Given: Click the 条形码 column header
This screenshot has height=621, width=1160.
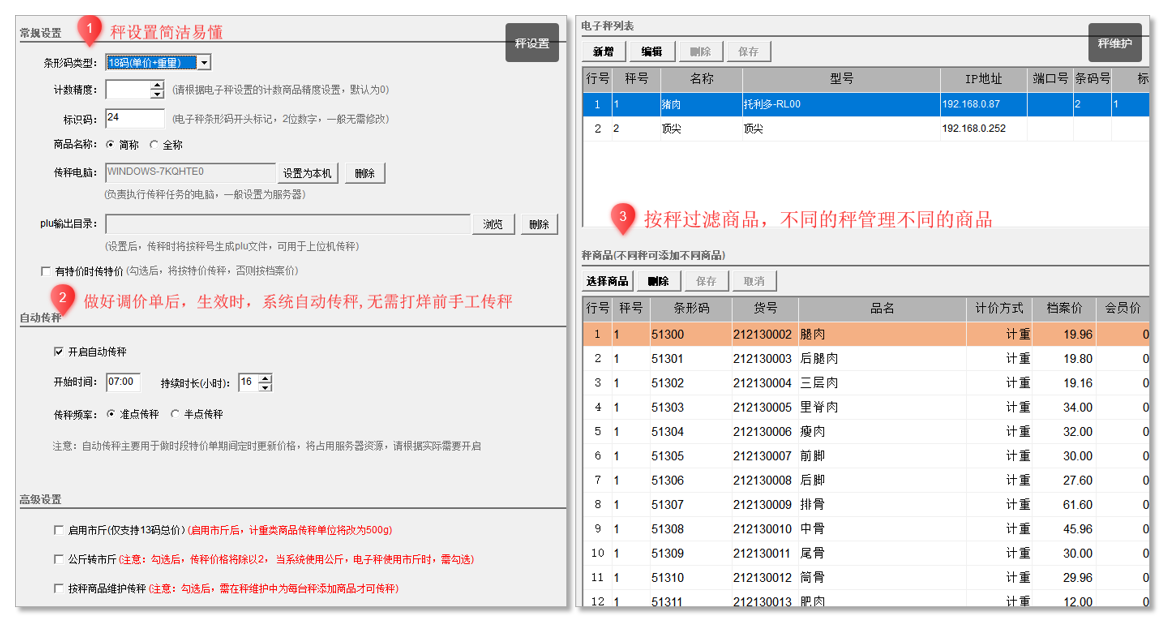Looking at the screenshot, I should point(691,308).
